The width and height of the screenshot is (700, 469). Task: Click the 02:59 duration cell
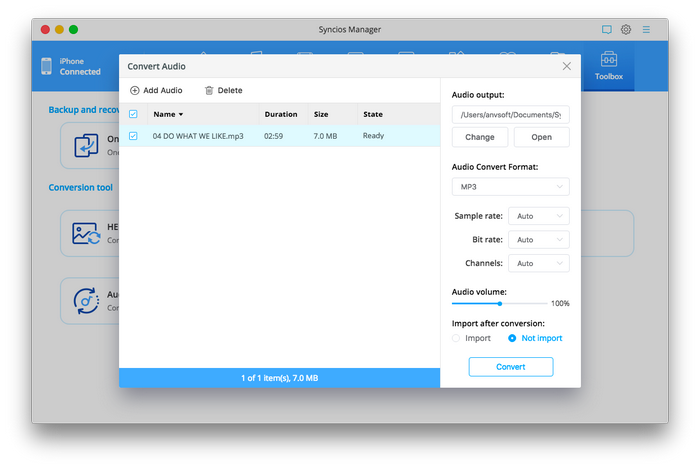click(x=273, y=136)
